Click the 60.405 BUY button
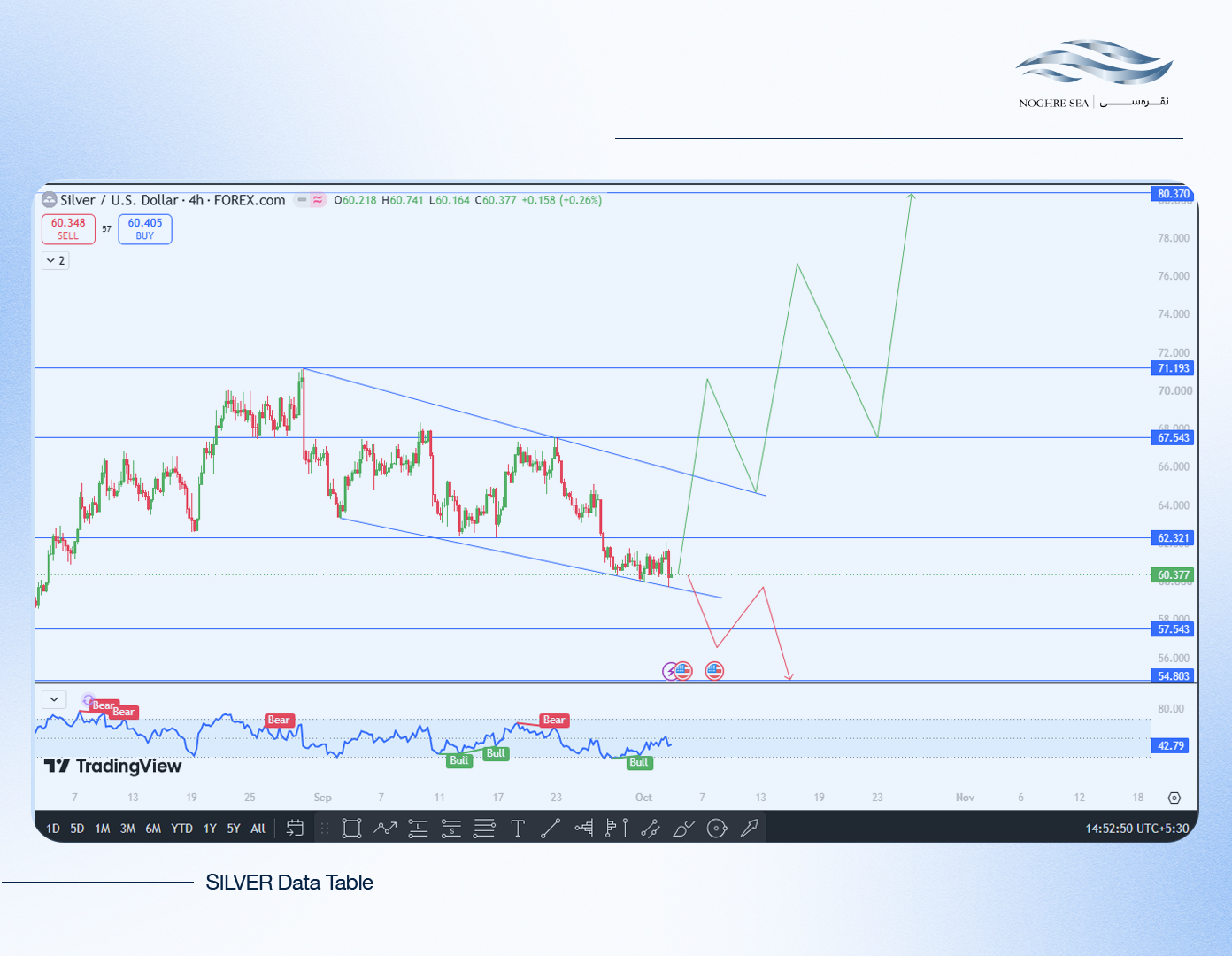Image resolution: width=1232 pixels, height=956 pixels. pos(145,229)
